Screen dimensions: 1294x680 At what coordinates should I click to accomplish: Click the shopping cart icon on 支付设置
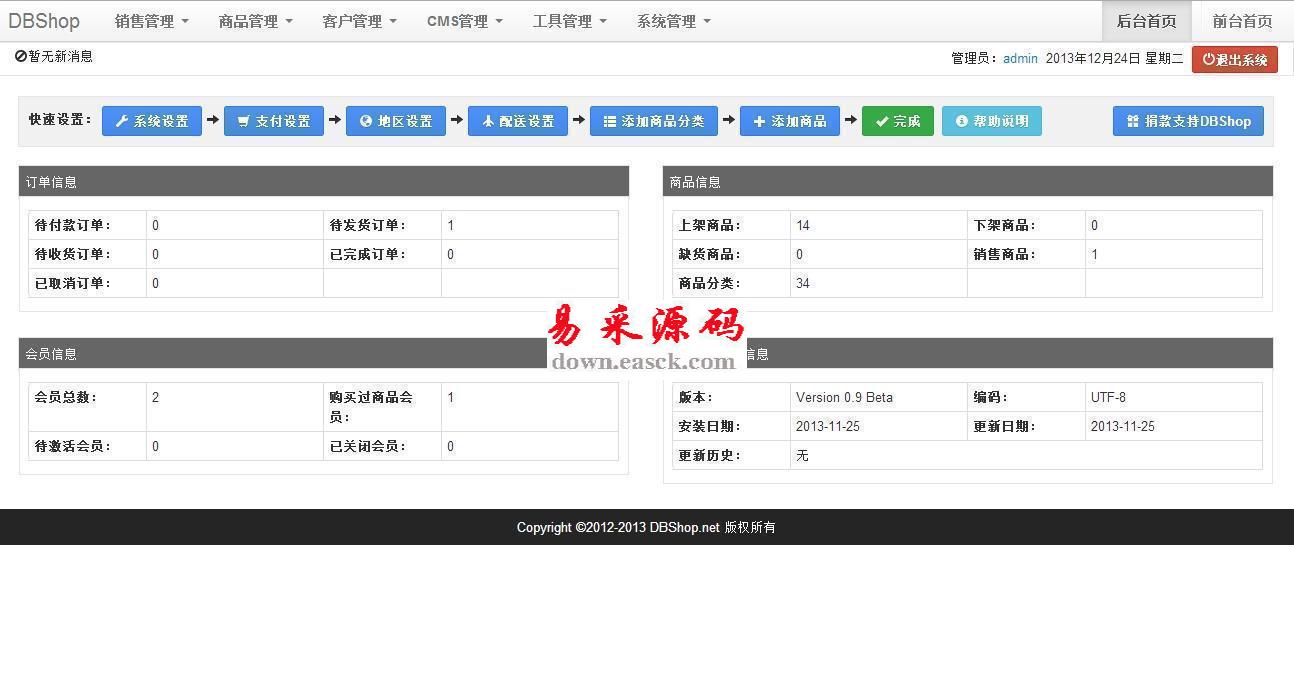point(244,121)
